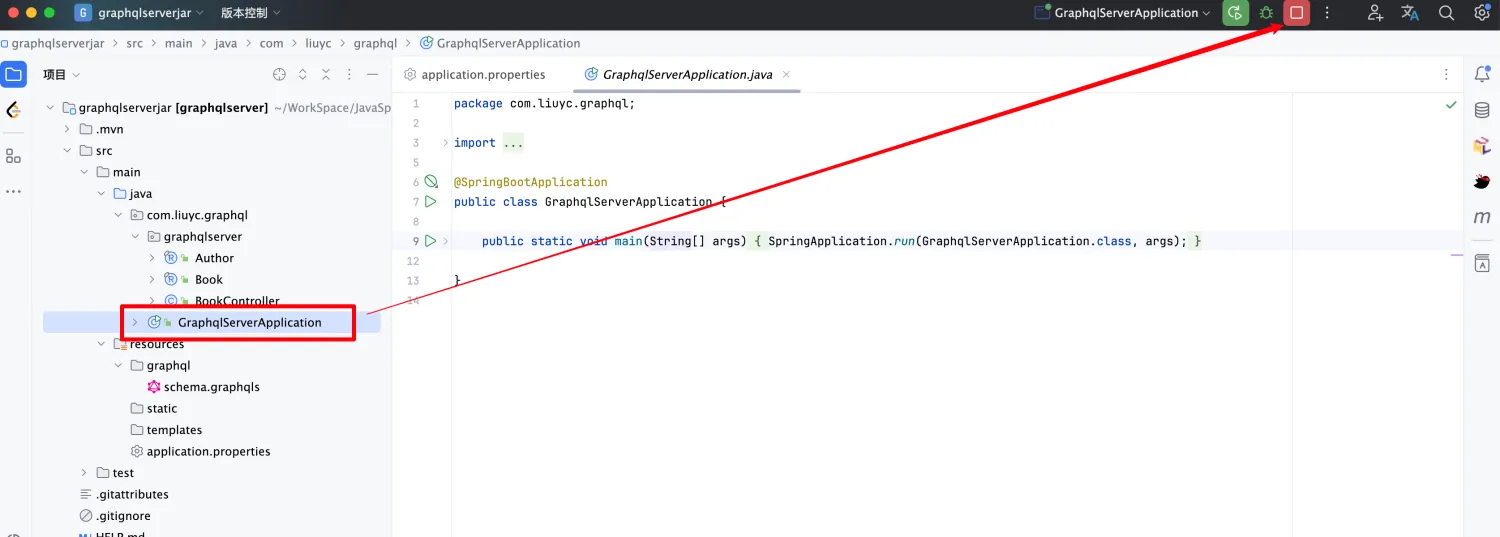Open the Structure tool window icon
1500x537 pixels.
coord(13,156)
